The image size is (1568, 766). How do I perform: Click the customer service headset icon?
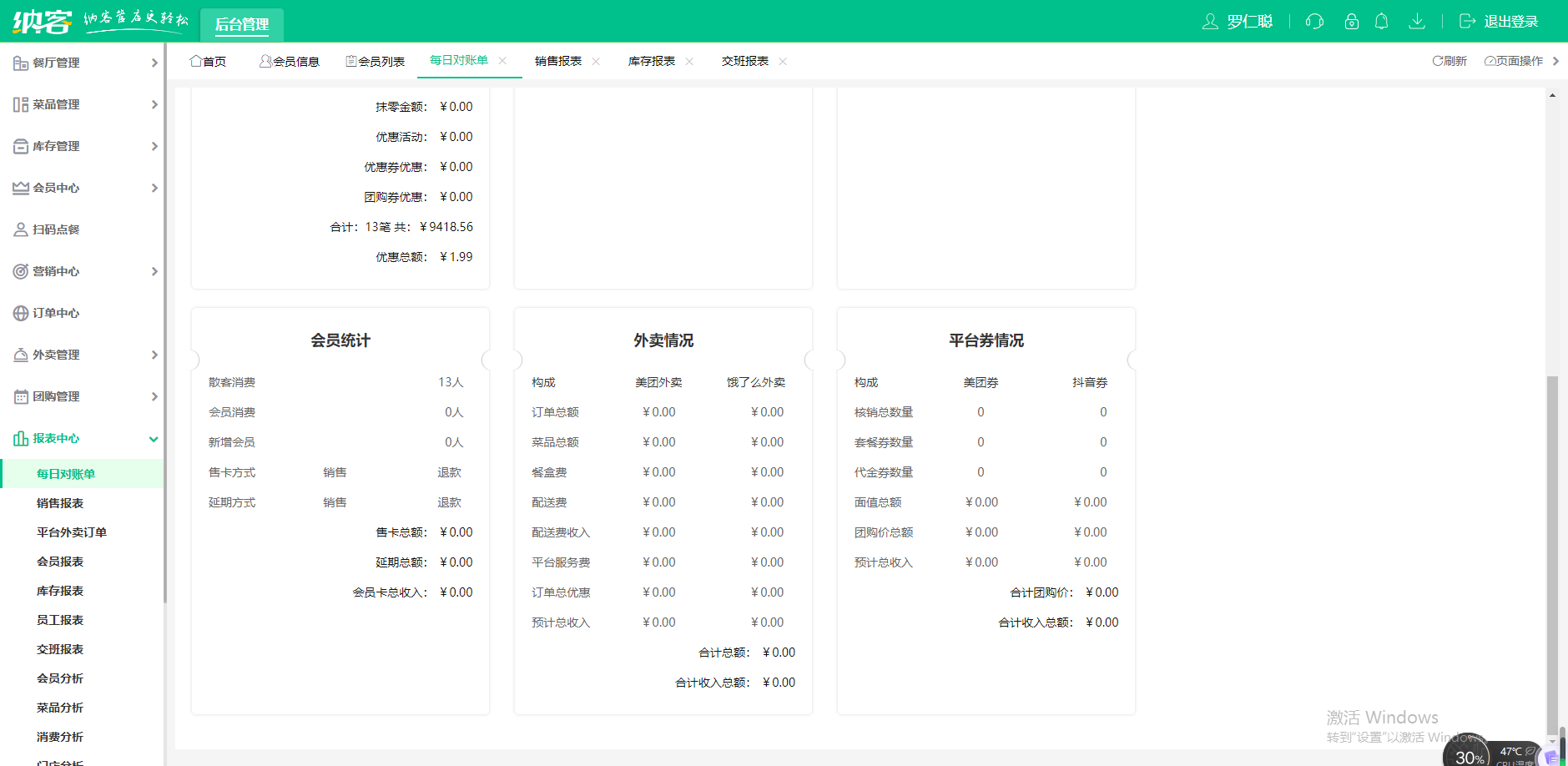(x=1314, y=22)
